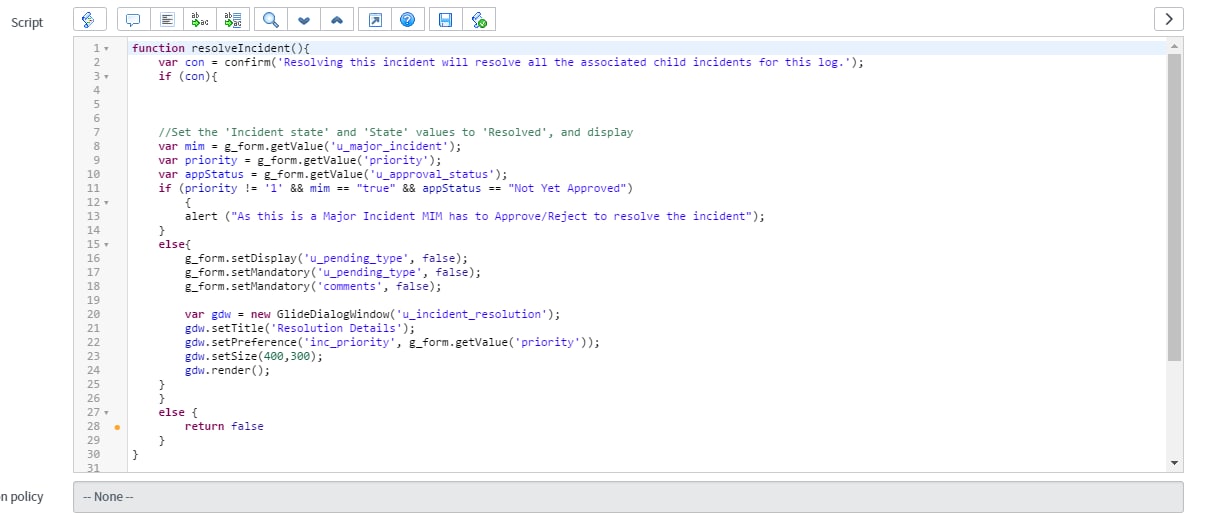
Task: Collapse fold arrow on line 1
Action: point(107,48)
